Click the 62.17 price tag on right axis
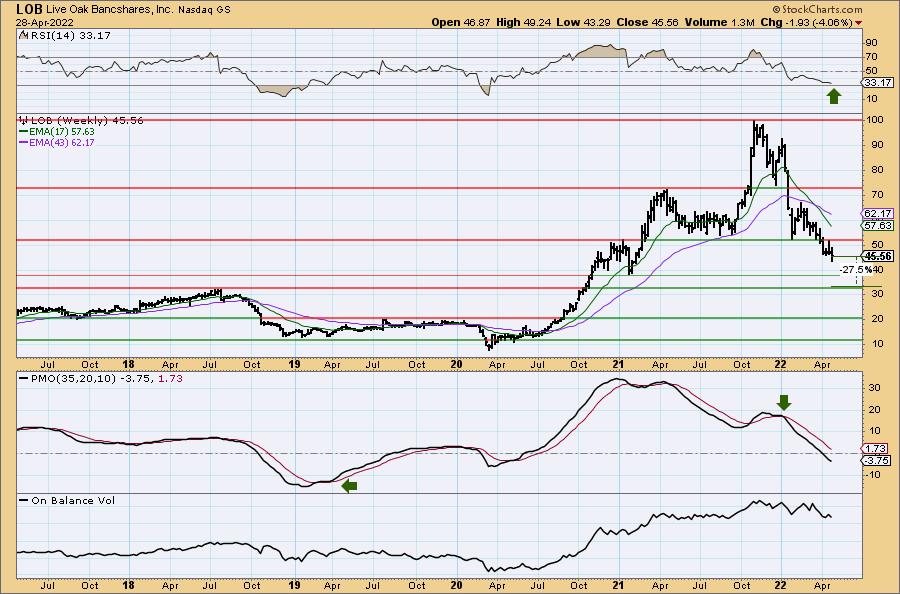This screenshot has height=594, width=900. coord(878,213)
